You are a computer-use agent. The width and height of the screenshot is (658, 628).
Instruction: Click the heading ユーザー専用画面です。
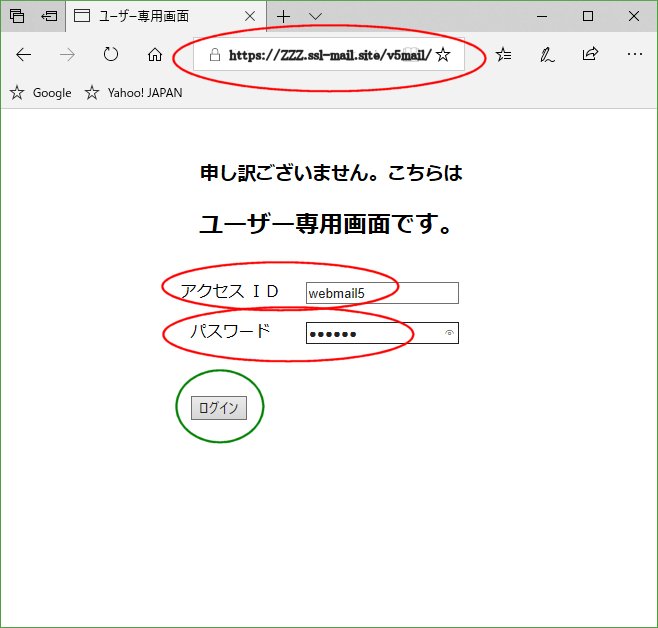click(x=326, y=224)
